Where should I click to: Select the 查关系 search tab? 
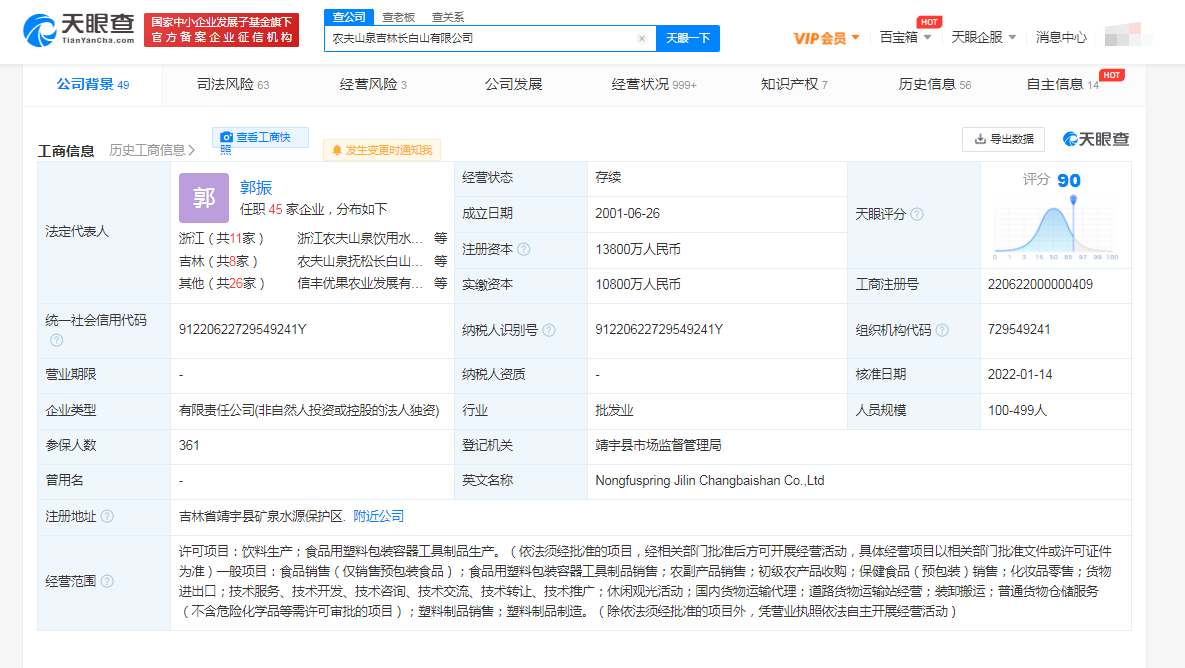[x=447, y=17]
